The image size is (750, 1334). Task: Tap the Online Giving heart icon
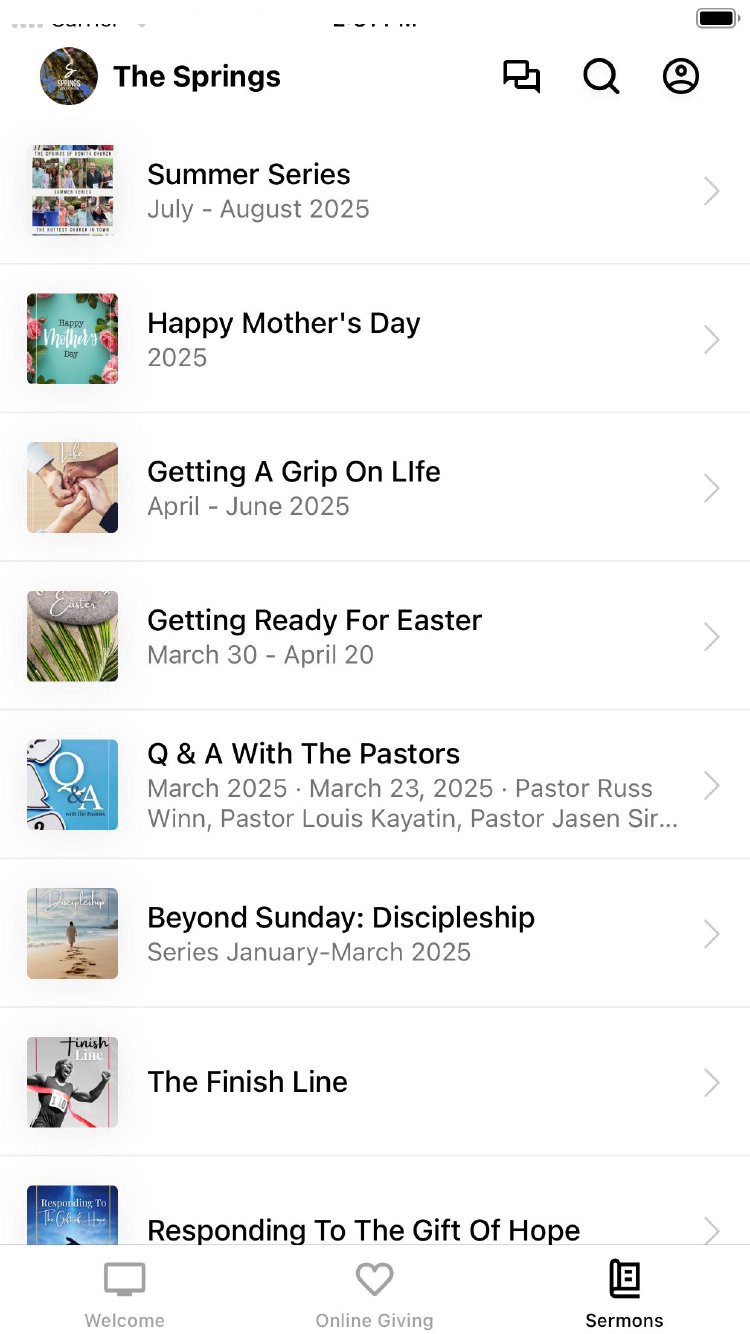pyautogui.click(x=374, y=1279)
